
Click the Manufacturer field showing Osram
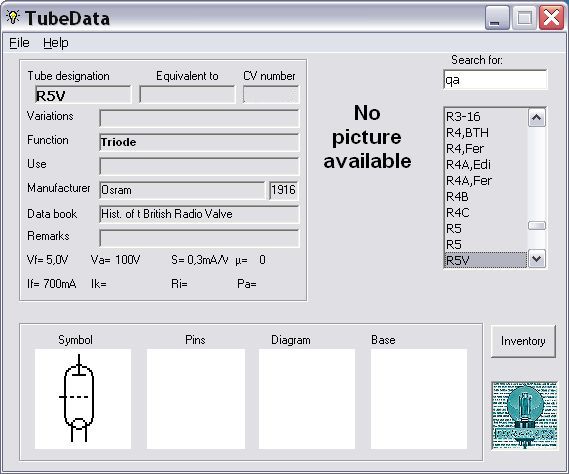pyautogui.click(x=182, y=190)
